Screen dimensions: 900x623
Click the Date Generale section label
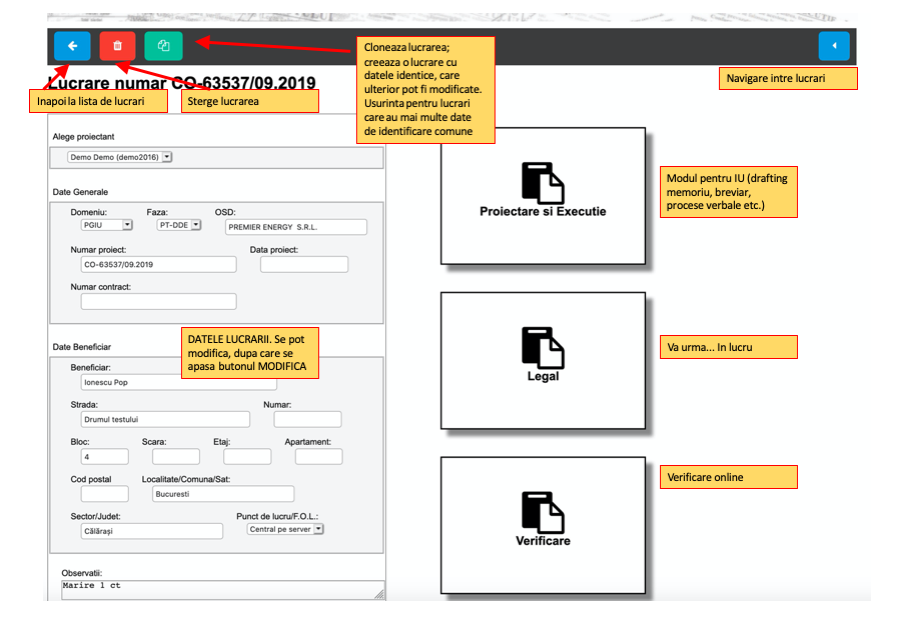coord(80,192)
